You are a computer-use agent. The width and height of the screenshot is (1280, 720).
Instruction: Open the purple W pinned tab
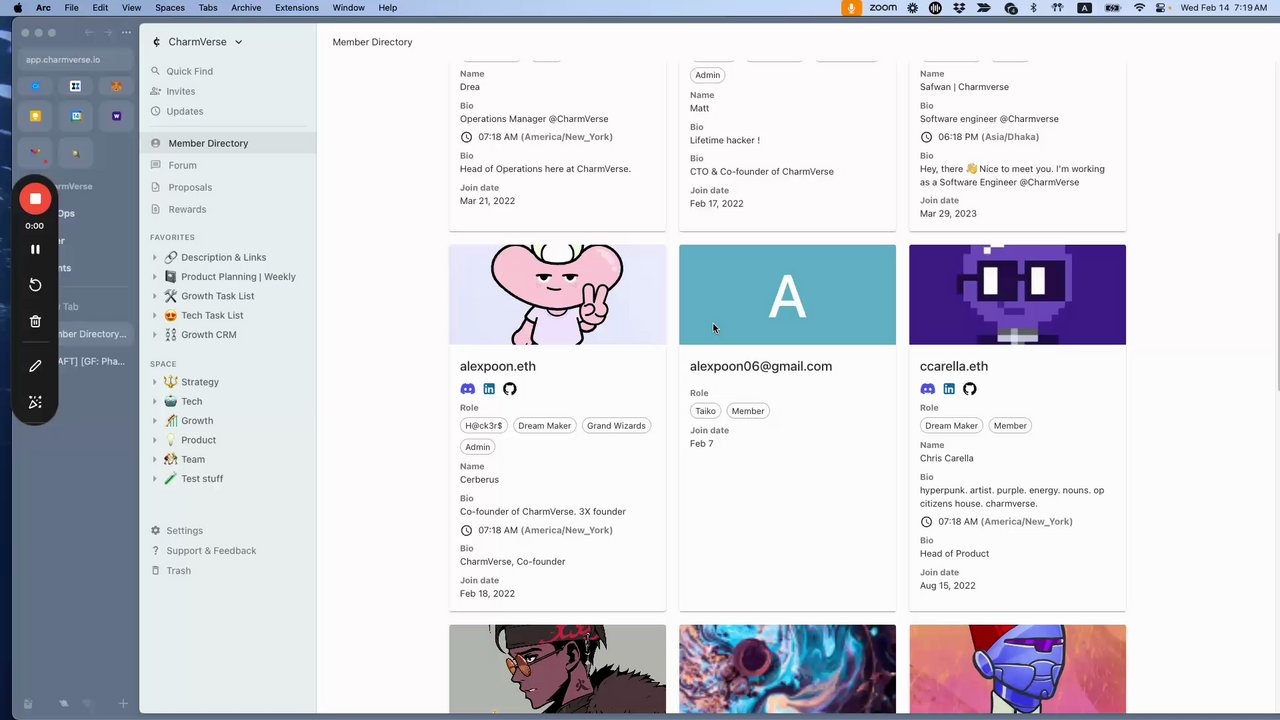click(116, 116)
